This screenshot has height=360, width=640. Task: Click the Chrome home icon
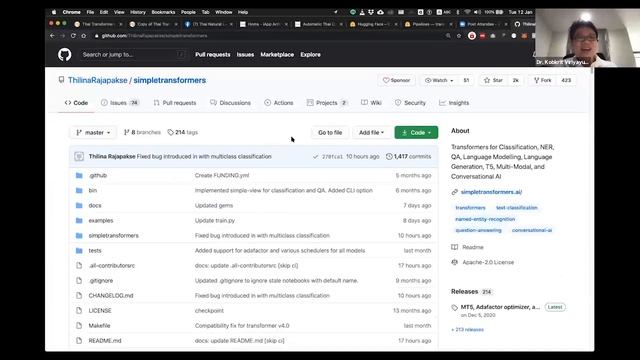click(x=84, y=36)
